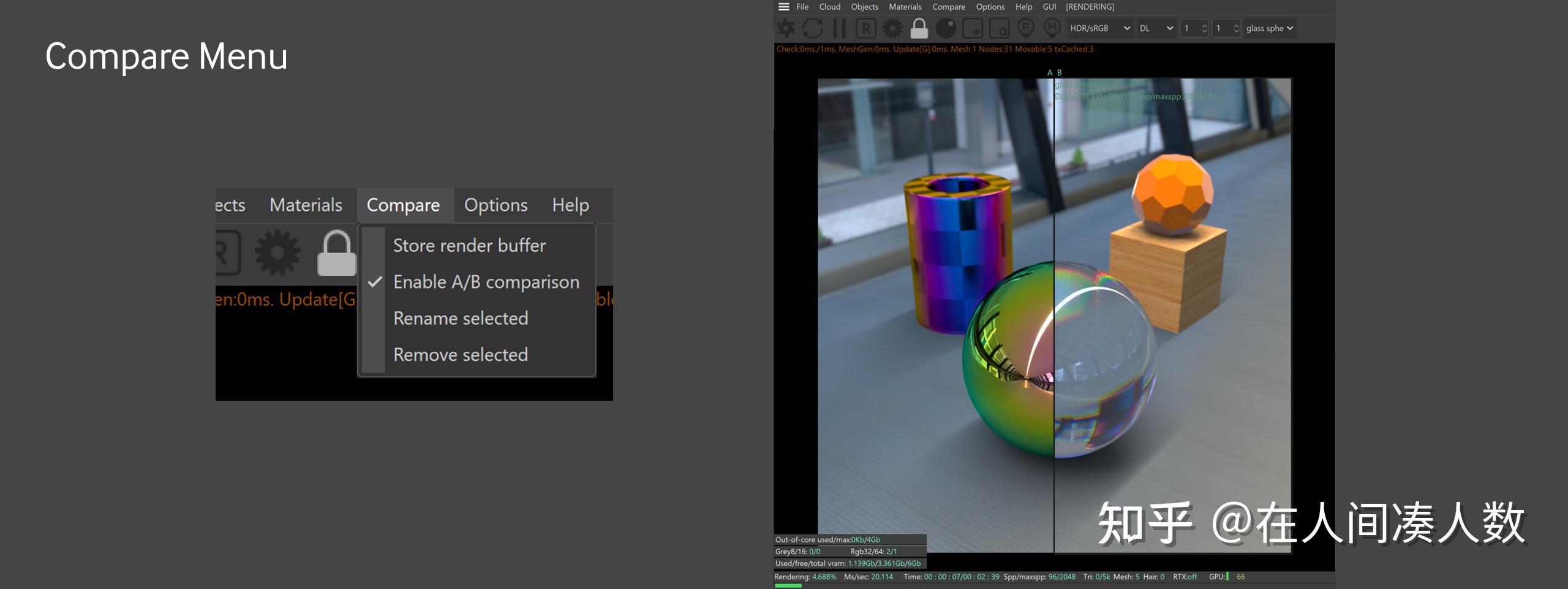Open render settings gear icon in live viewer
The width and height of the screenshot is (1568, 589).
(892, 28)
